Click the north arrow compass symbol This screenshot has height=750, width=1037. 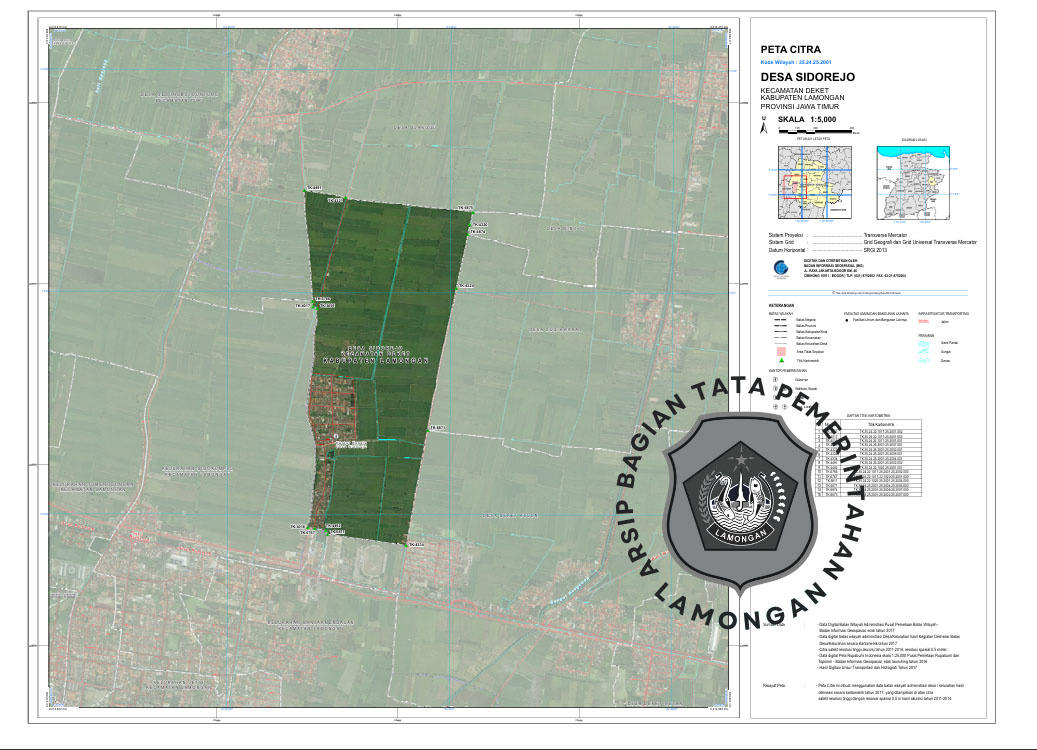click(x=765, y=127)
